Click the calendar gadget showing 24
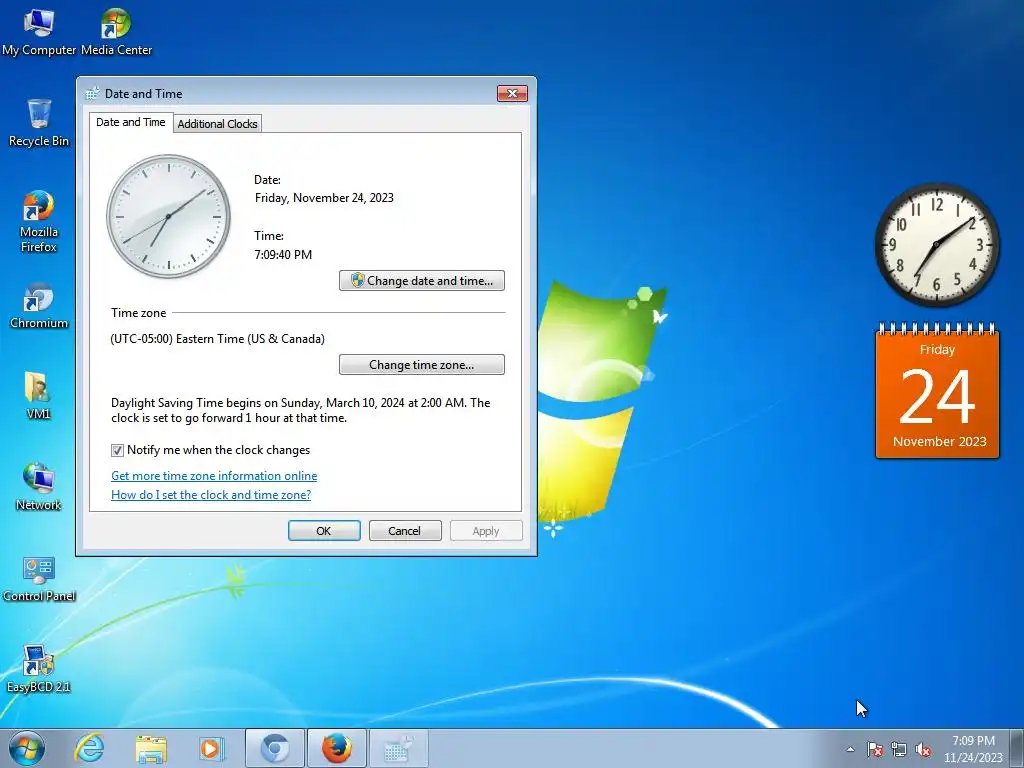1024x768 pixels. pos(937,391)
